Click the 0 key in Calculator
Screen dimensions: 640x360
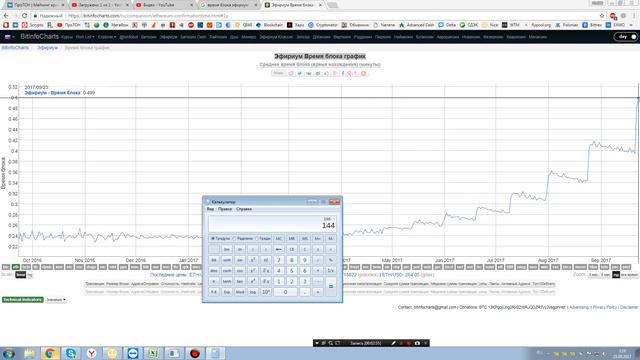[x=285, y=292]
